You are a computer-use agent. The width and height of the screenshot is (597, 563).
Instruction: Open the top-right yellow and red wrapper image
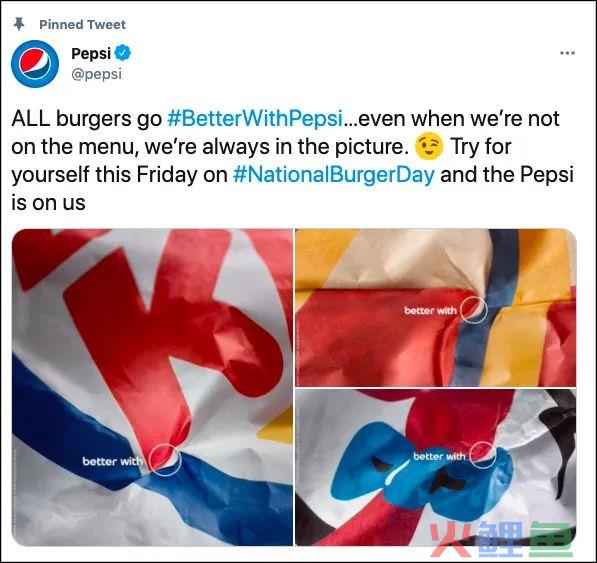(x=436, y=308)
